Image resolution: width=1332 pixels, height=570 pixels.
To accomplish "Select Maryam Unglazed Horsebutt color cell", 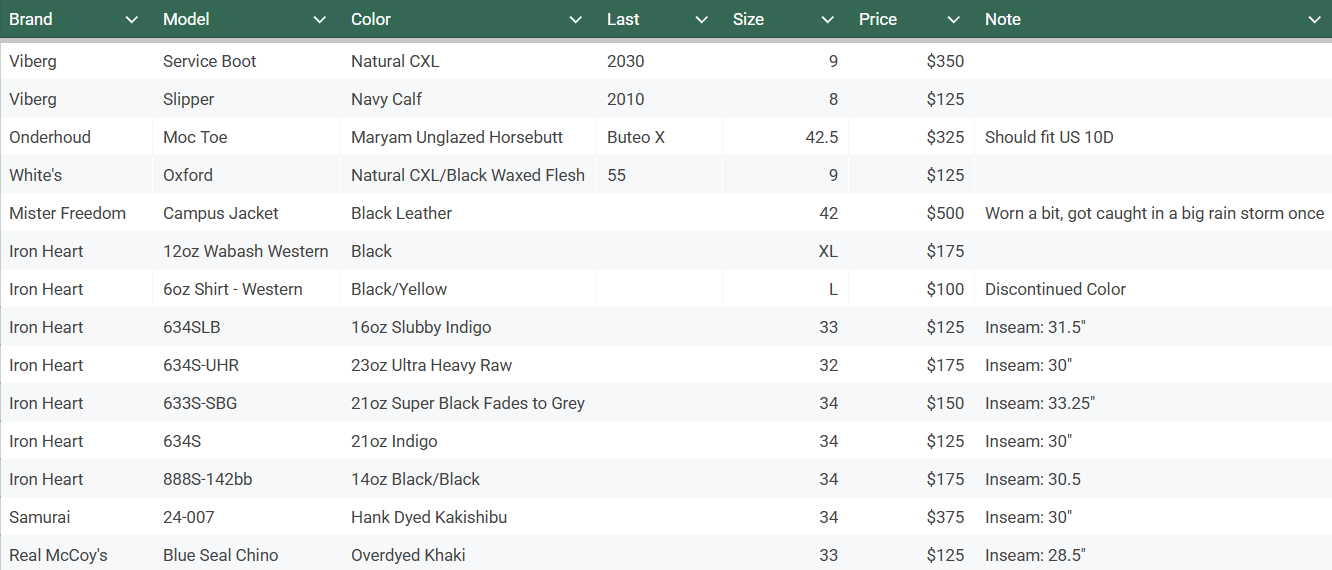I will click(x=468, y=137).
